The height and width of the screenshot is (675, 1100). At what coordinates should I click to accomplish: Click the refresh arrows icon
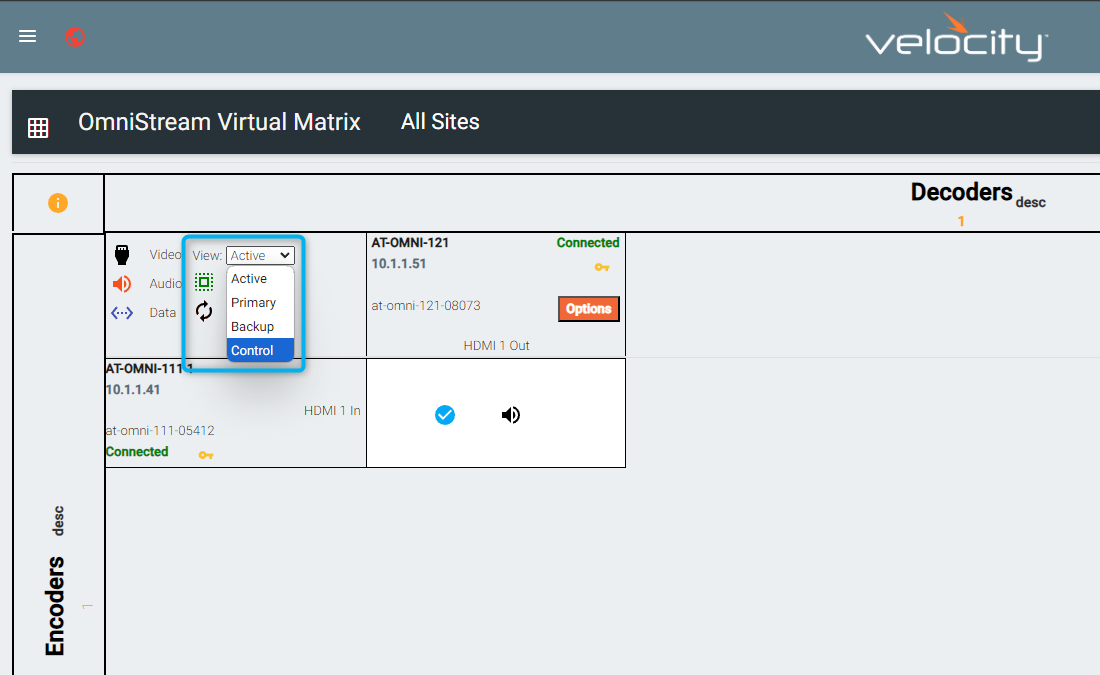coord(204,311)
